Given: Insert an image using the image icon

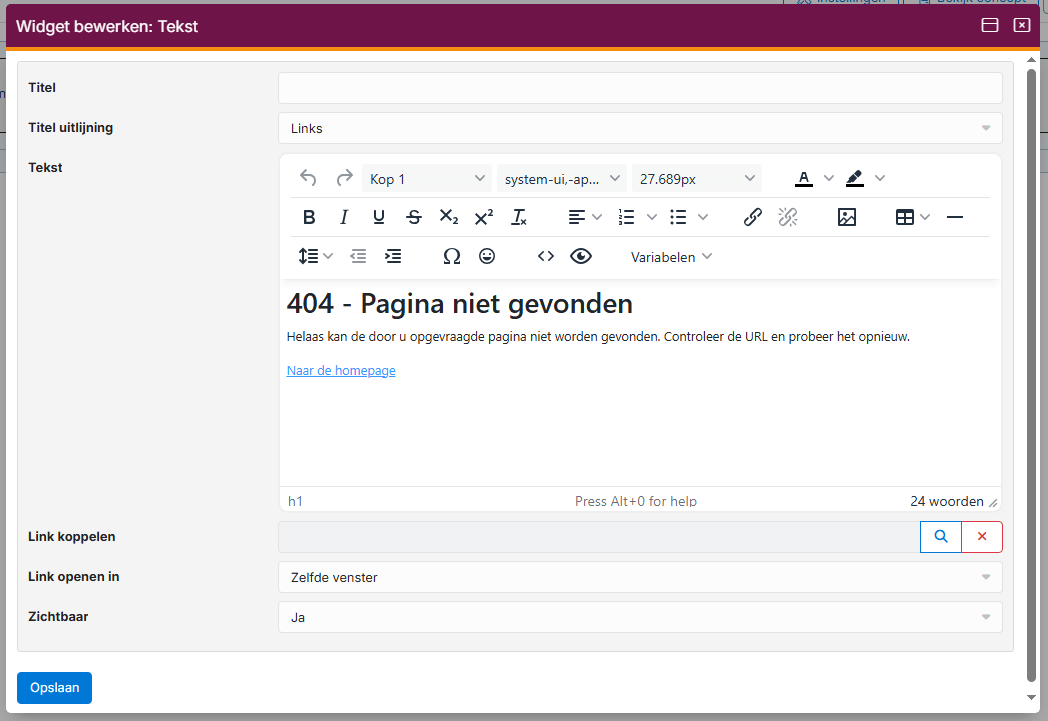Looking at the screenshot, I should pos(847,217).
